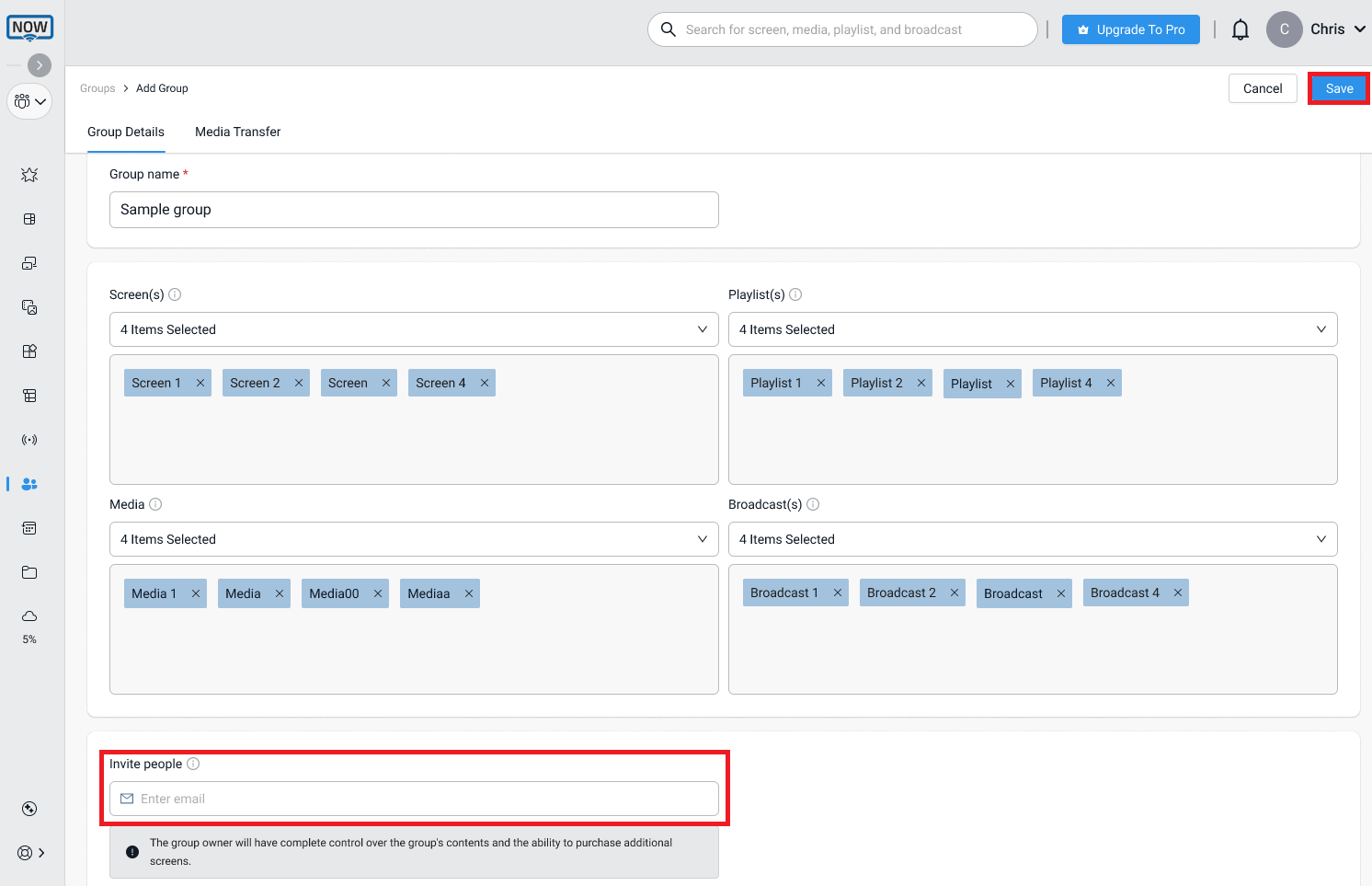Remove the Broadcast 1 chip
This screenshot has height=886, width=1372.
point(838,593)
